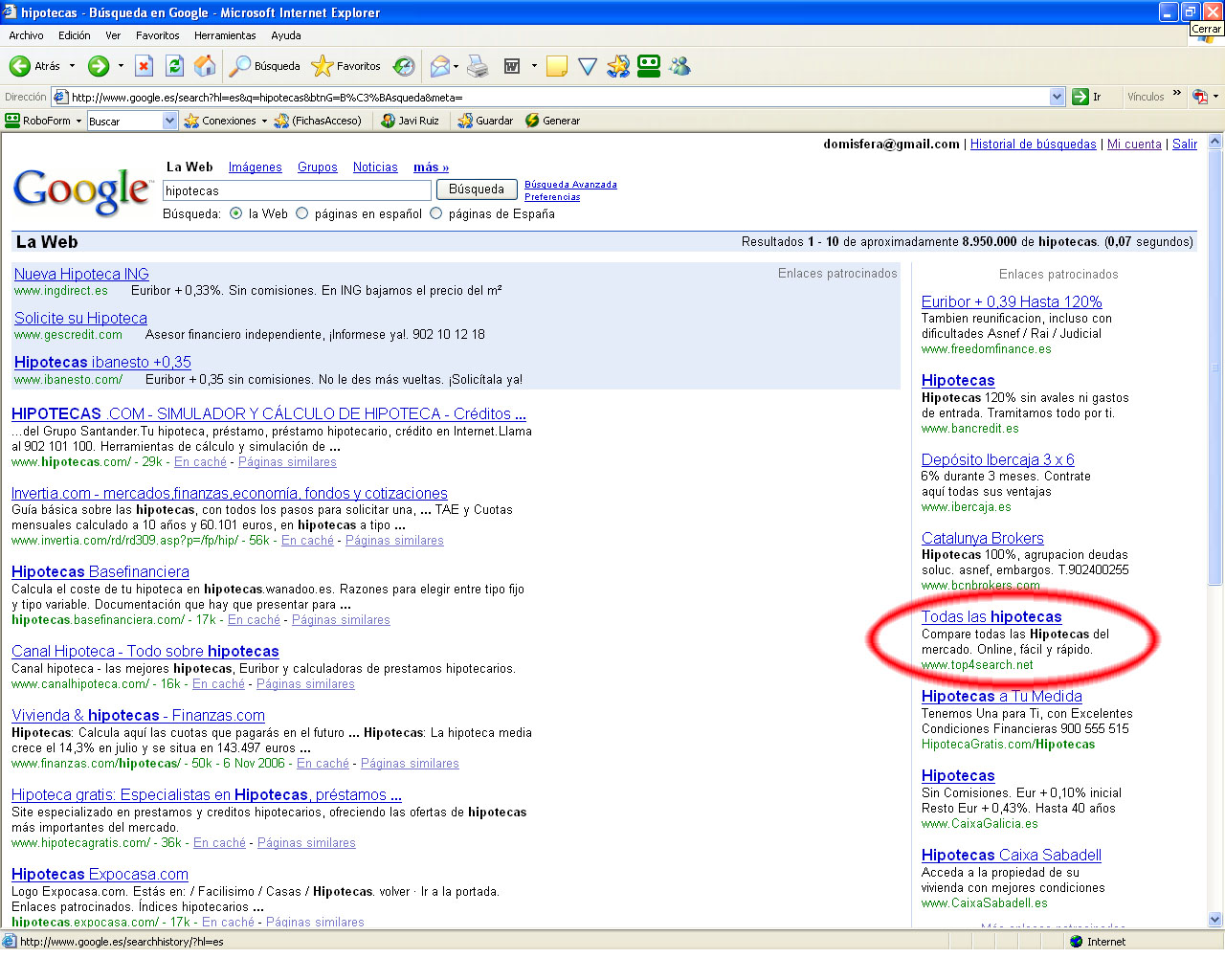This screenshot has height=980, width=1225.
Task: Open the History toolbar icon
Action: tap(405, 66)
